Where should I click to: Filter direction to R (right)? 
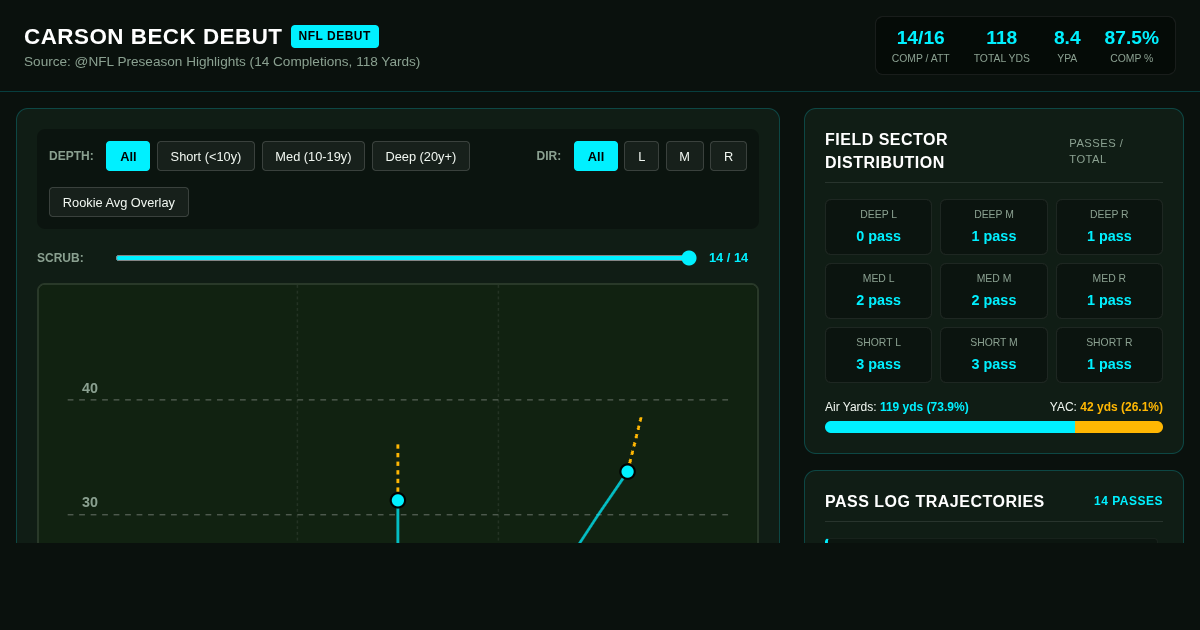728,156
